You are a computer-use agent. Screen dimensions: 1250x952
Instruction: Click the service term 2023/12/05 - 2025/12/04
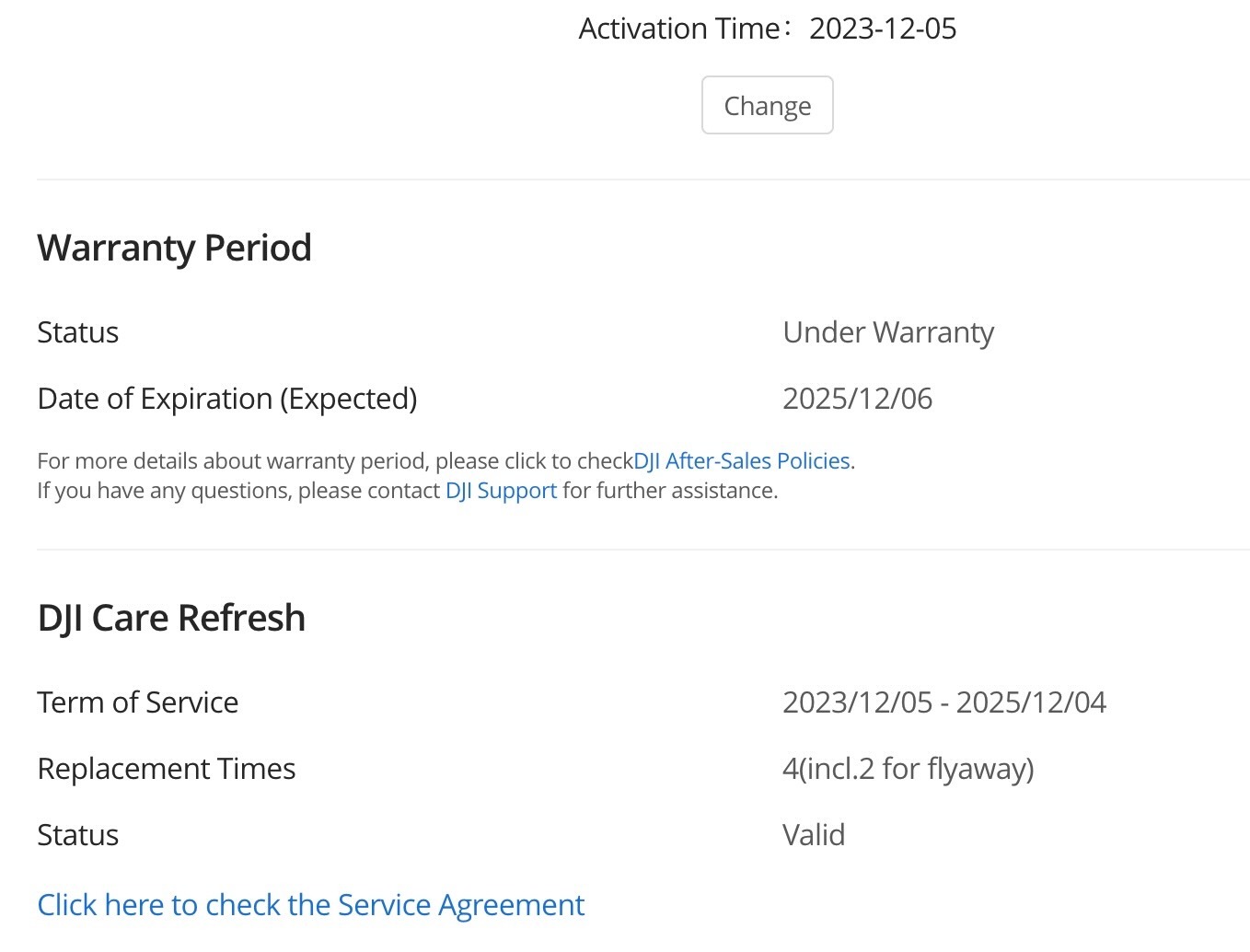click(x=943, y=702)
